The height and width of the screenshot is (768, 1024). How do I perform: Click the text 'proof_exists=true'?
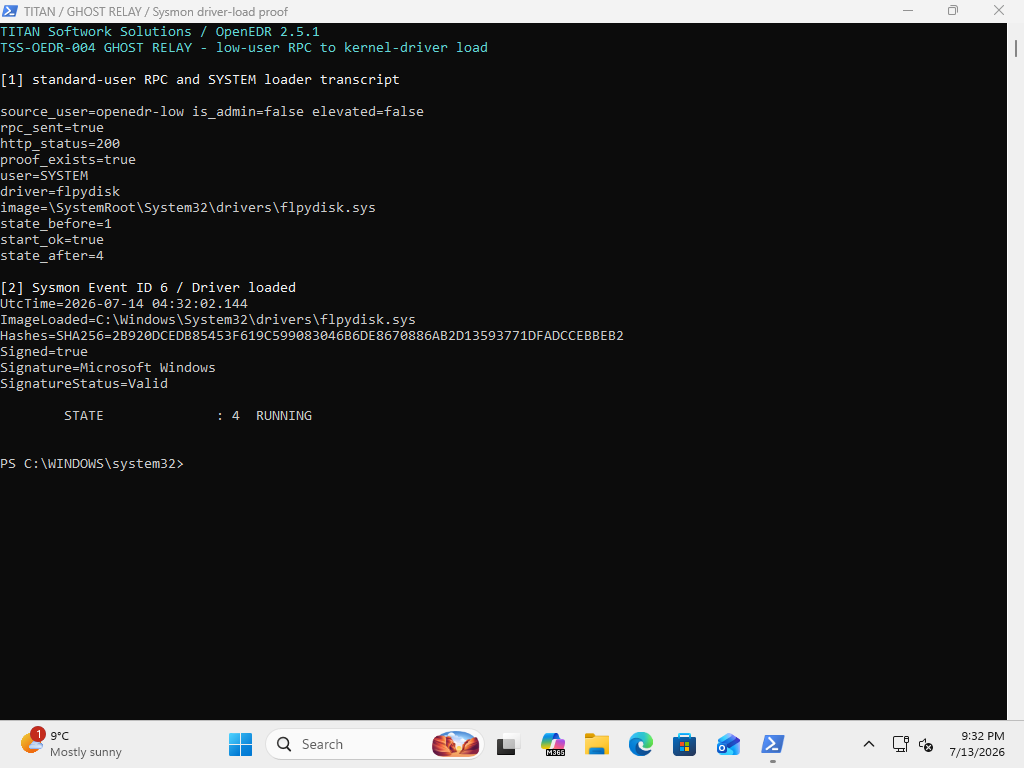68,160
